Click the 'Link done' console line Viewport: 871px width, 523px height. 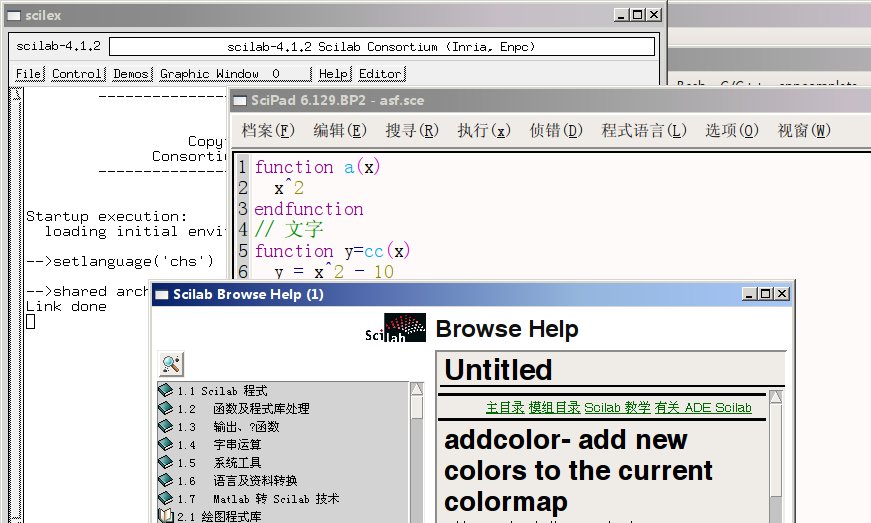point(66,306)
